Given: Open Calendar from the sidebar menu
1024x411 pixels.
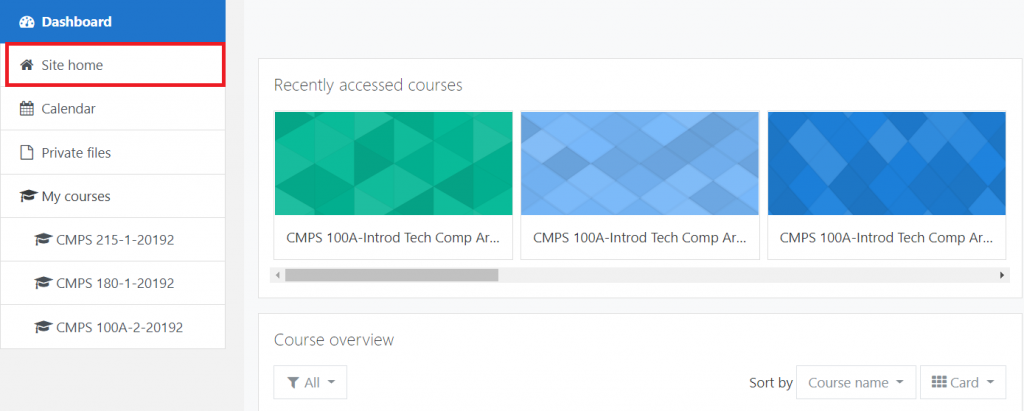Looking at the screenshot, I should coord(68,109).
